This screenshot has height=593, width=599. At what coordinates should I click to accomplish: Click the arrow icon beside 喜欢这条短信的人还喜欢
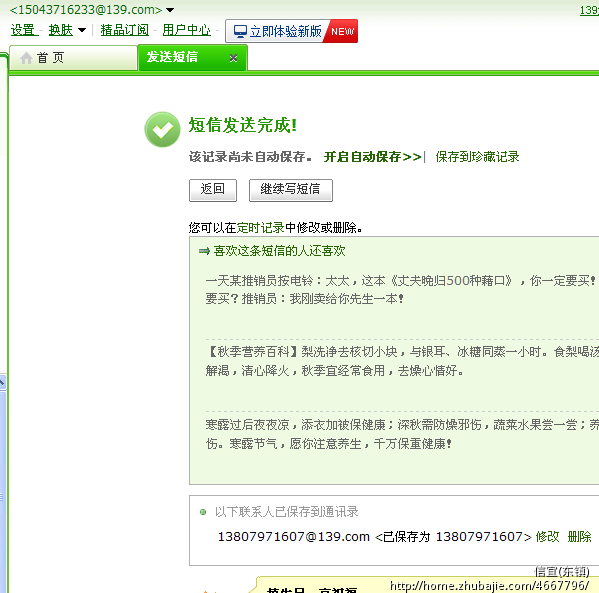[204, 251]
